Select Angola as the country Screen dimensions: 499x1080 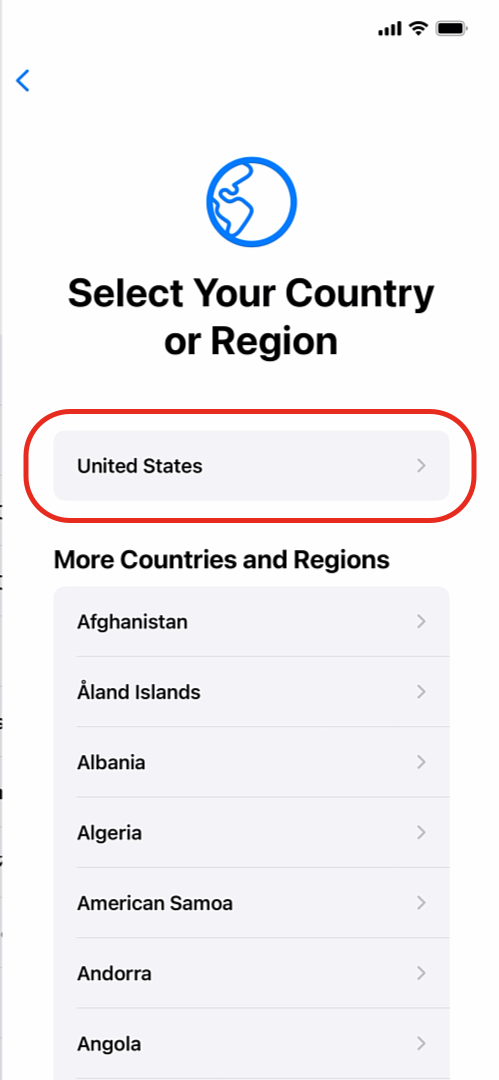pyautogui.click(x=252, y=1043)
